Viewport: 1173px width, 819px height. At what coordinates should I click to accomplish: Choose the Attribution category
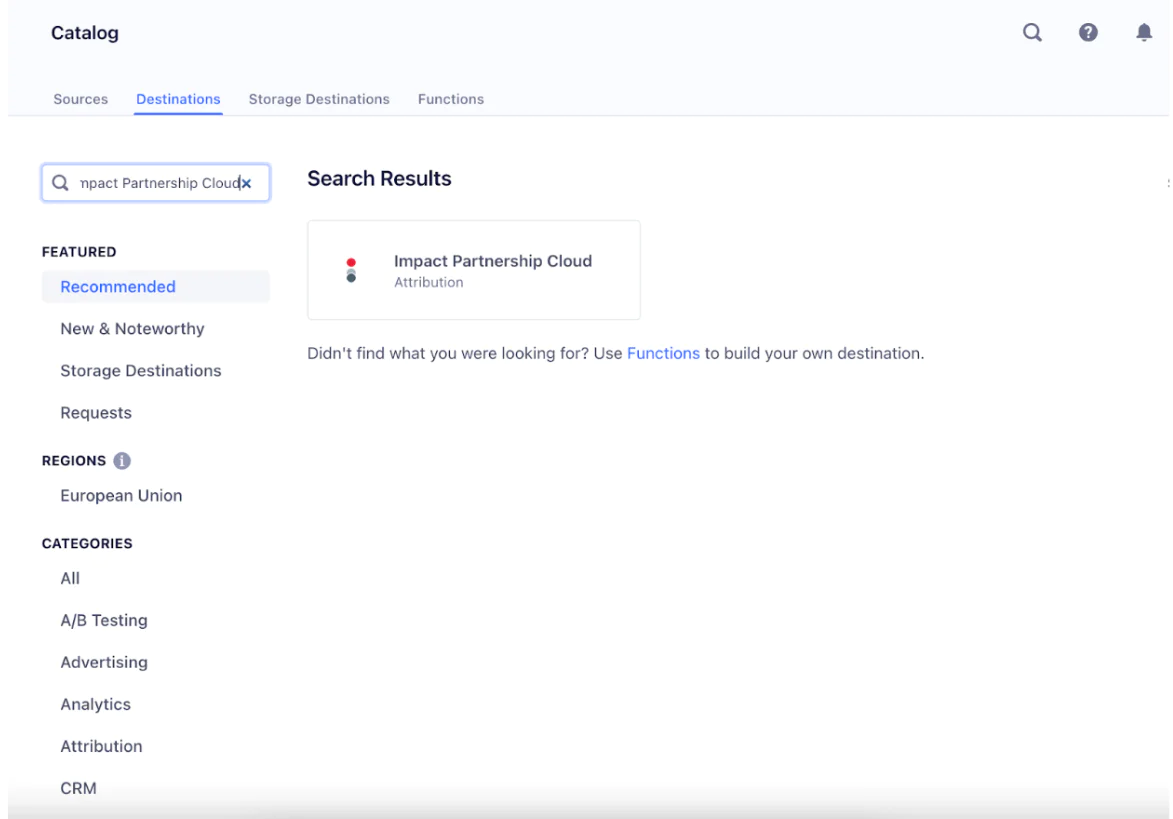point(101,746)
